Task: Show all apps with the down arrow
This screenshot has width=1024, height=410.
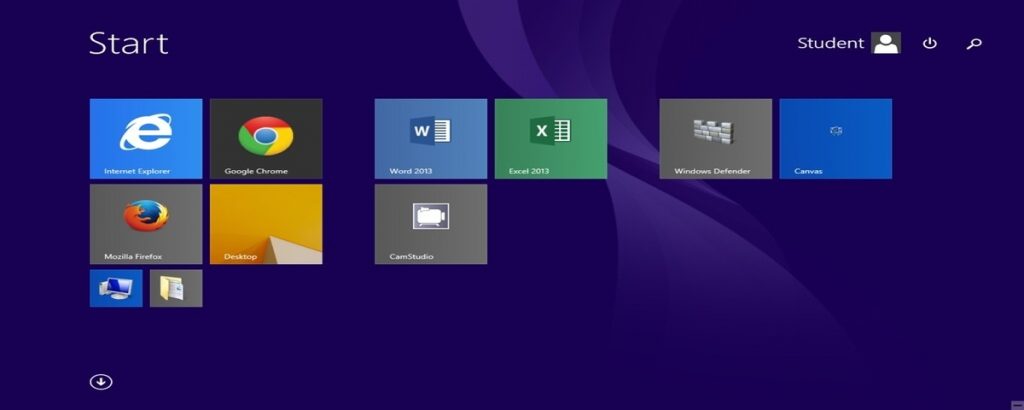Action: [101, 382]
